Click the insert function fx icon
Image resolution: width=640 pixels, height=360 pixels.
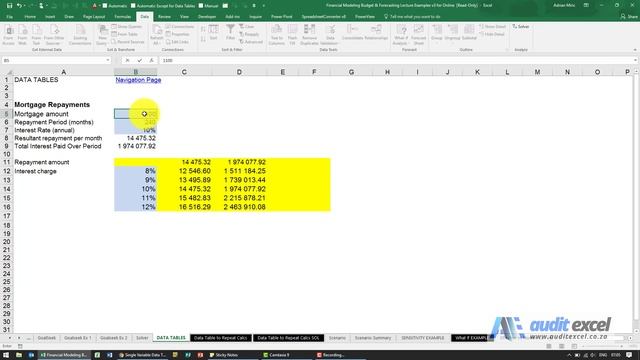151,60
